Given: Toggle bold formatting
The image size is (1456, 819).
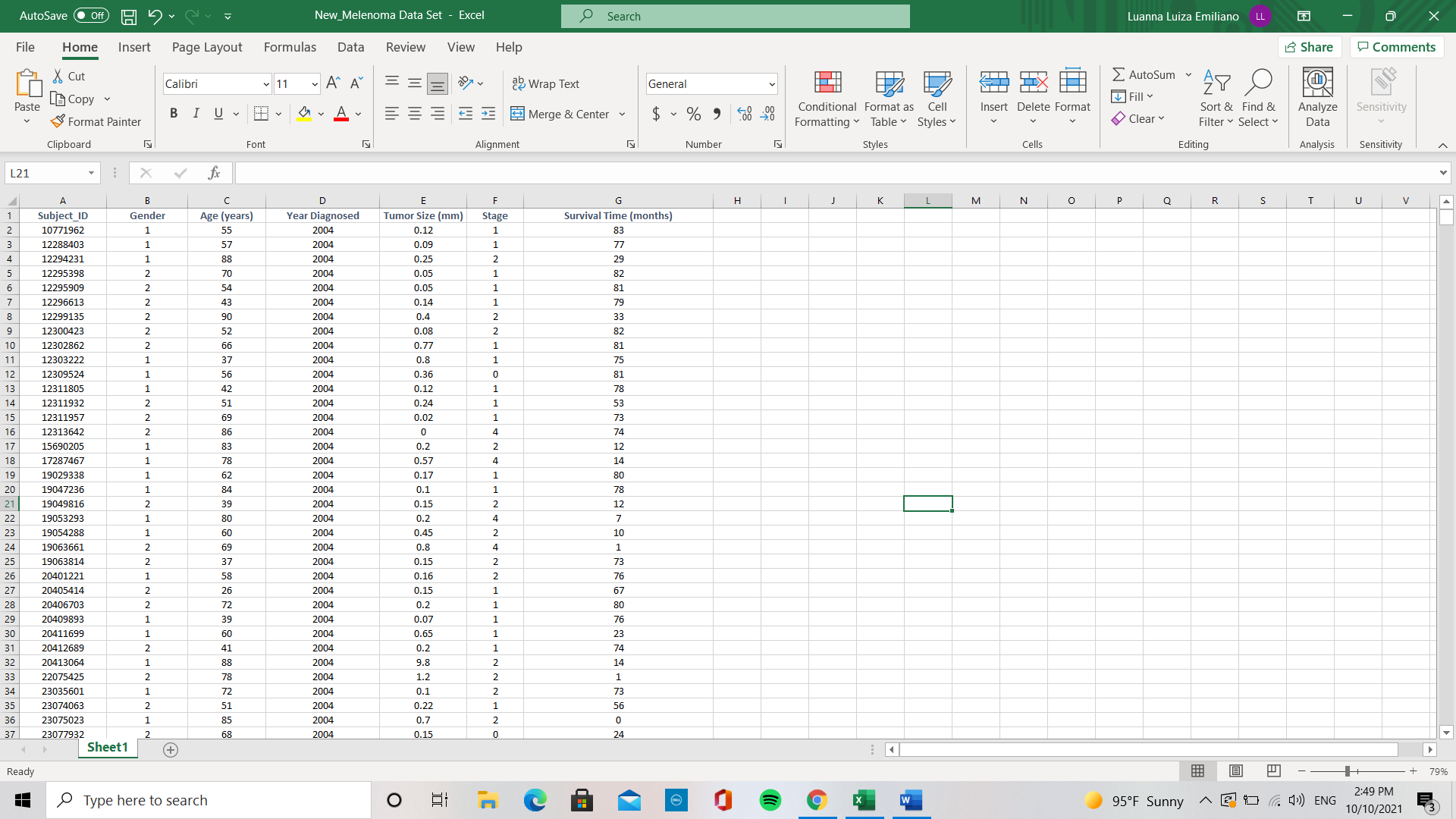Looking at the screenshot, I should pos(174,113).
